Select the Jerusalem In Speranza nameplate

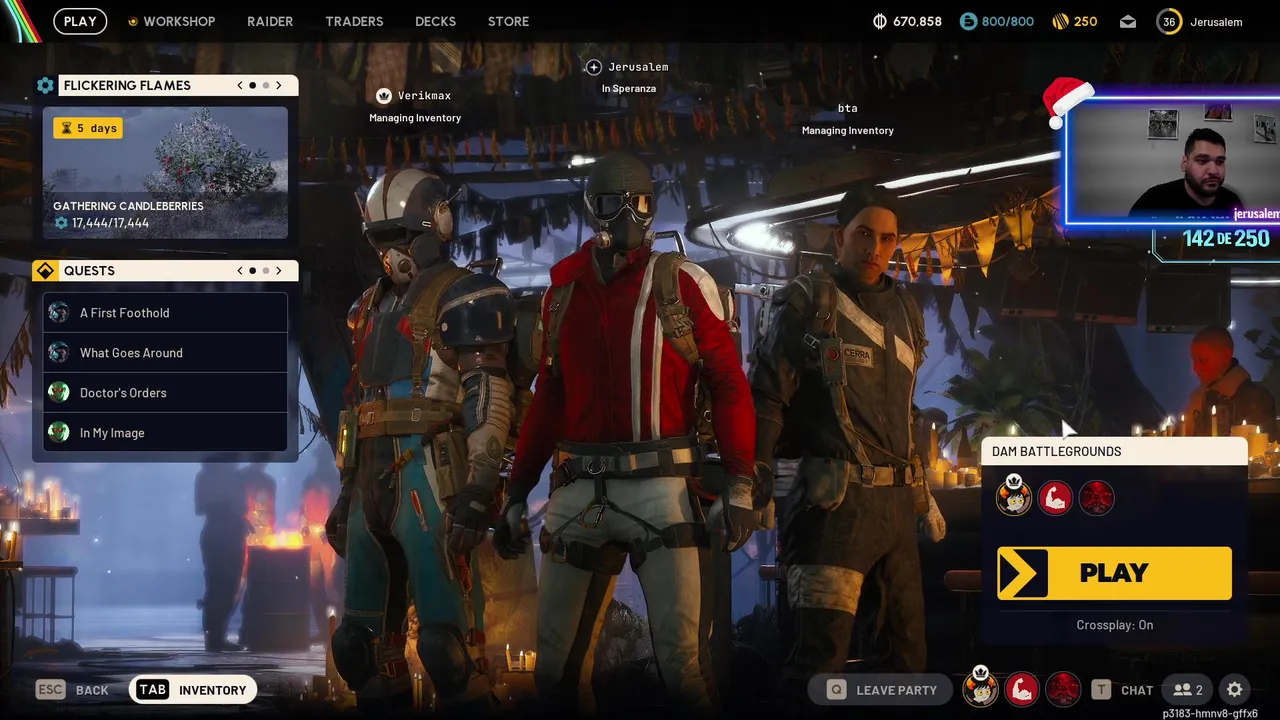click(x=628, y=77)
